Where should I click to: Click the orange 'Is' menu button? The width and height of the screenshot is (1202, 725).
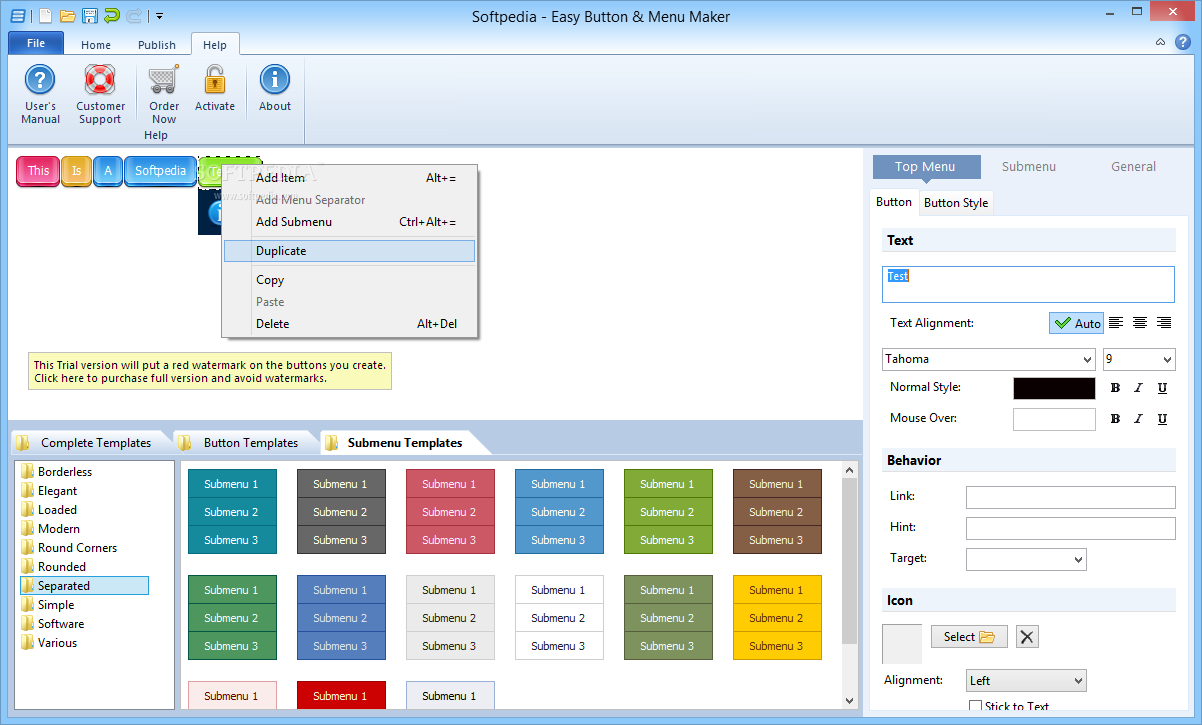(x=76, y=171)
